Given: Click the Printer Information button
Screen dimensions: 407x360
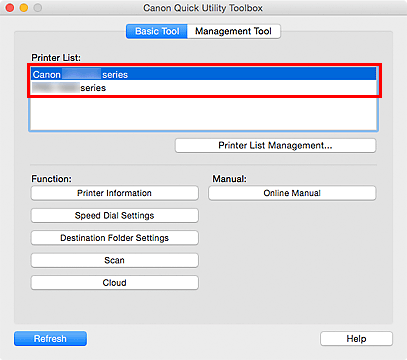Looking at the screenshot, I should point(115,193).
